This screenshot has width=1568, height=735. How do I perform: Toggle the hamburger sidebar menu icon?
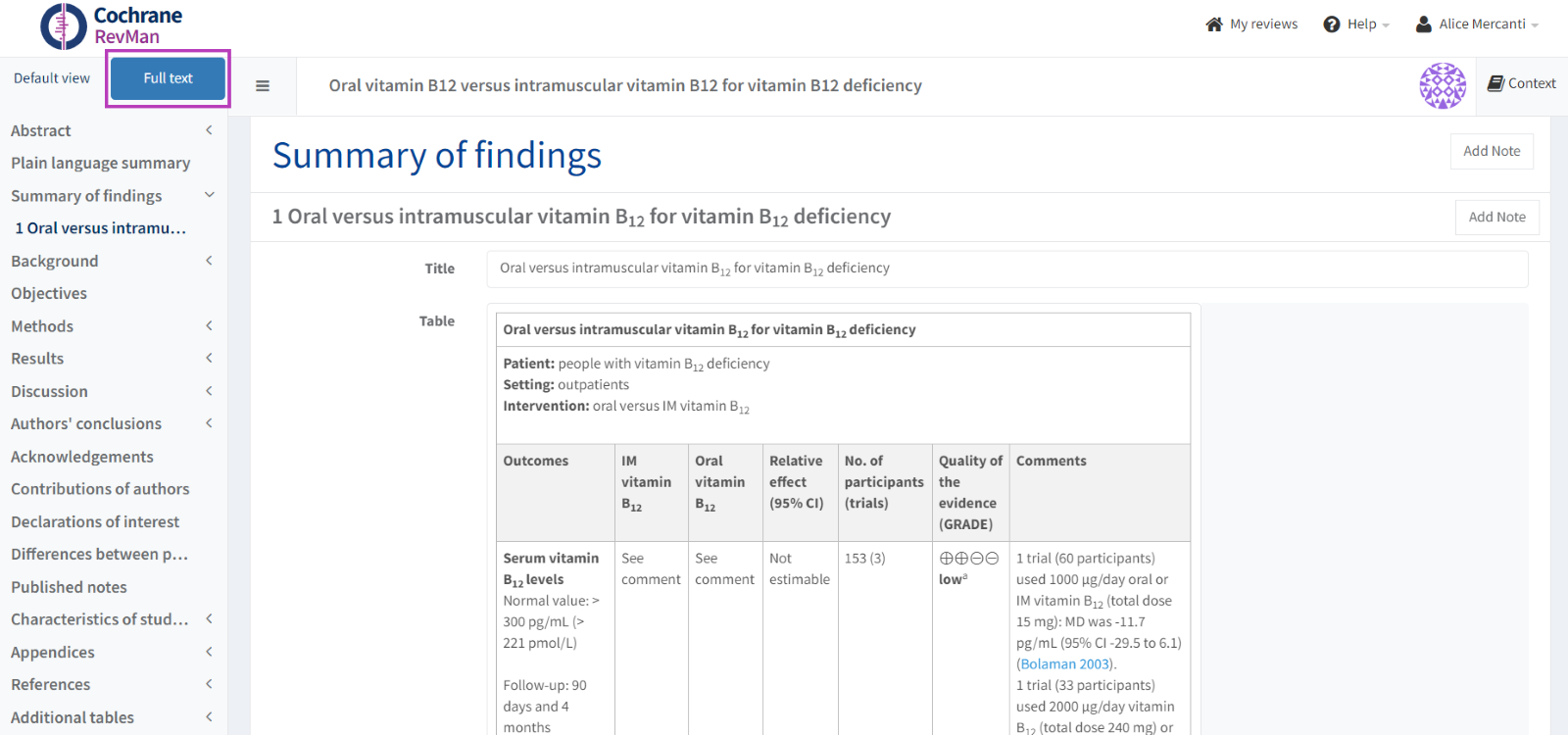[x=263, y=86]
